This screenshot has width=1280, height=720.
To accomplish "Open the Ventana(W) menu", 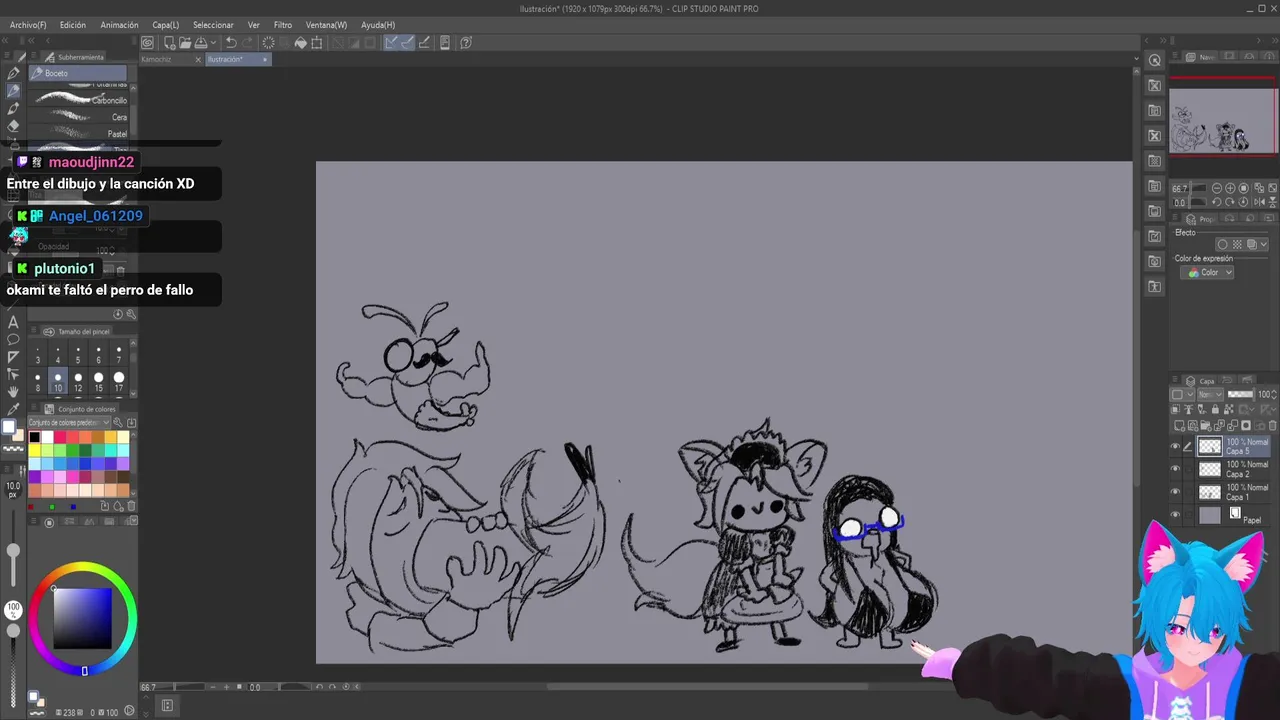I will click(x=326, y=25).
